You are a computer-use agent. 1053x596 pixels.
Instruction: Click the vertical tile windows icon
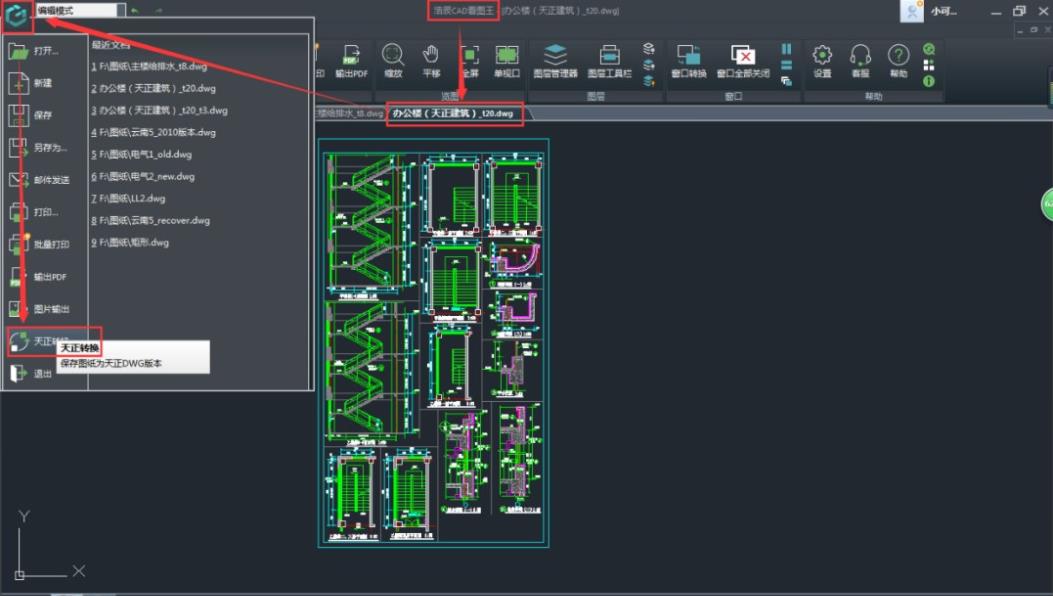[786, 49]
